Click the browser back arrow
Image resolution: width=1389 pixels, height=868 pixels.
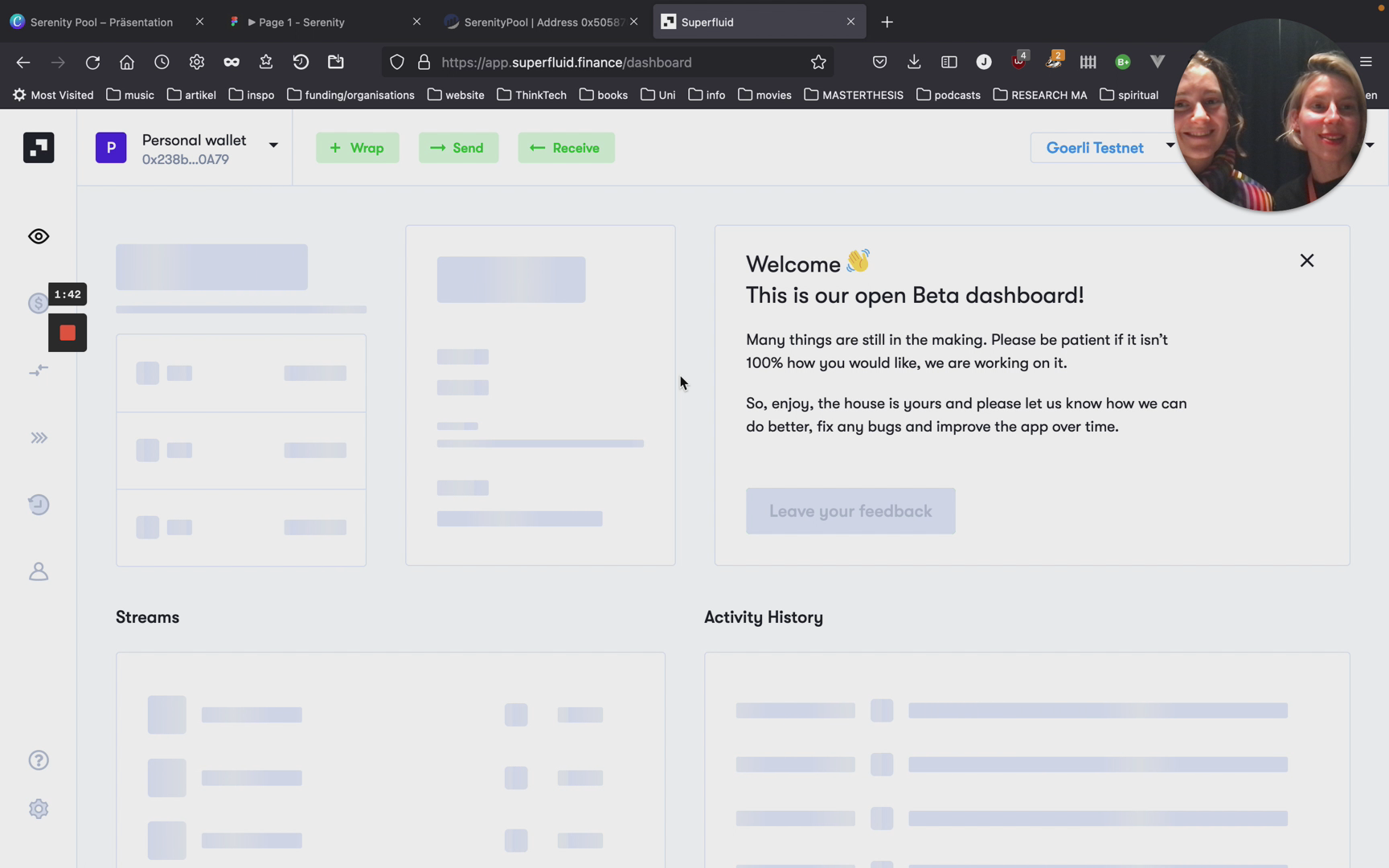pyautogui.click(x=23, y=62)
